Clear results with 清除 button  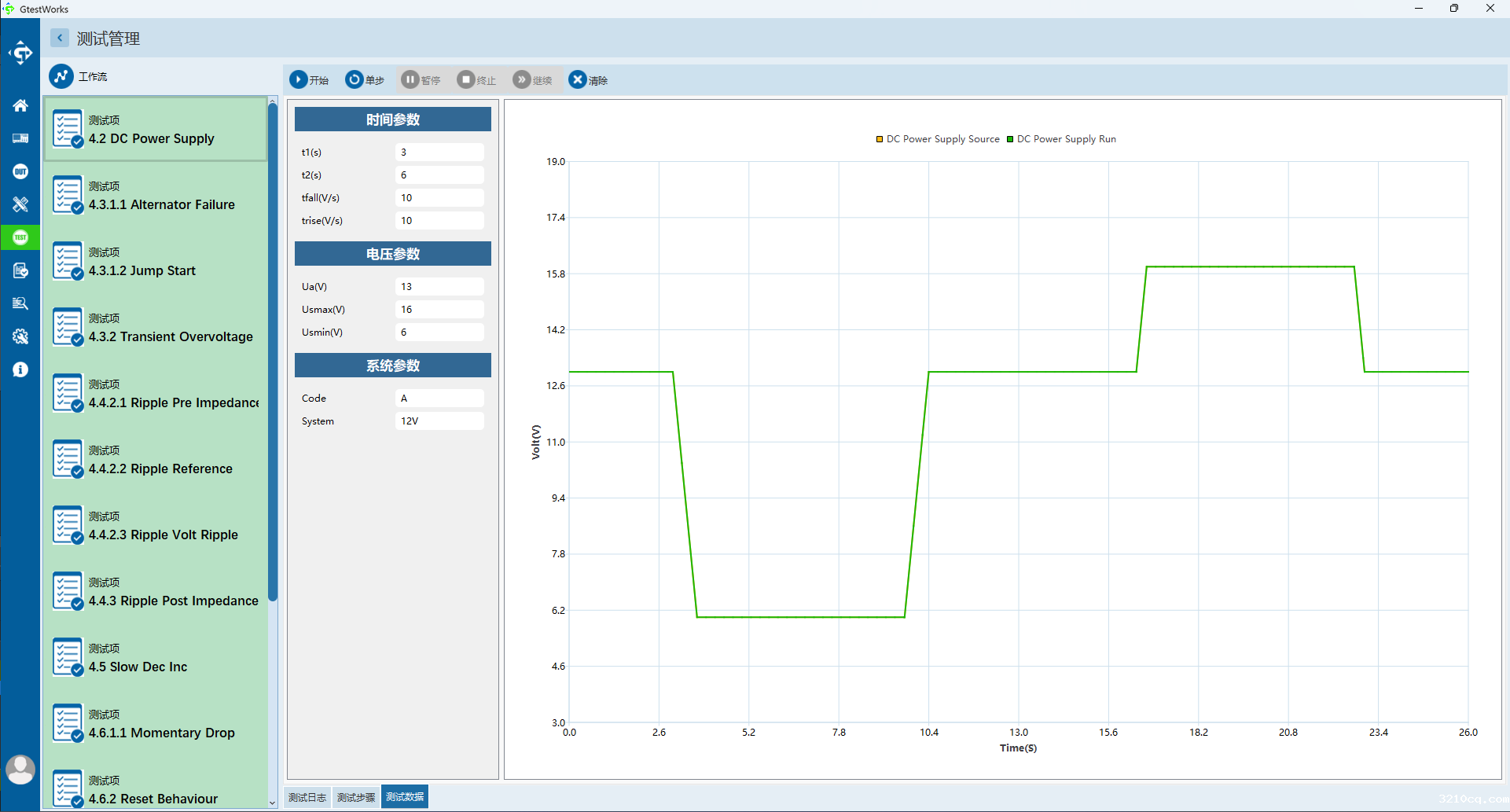pyautogui.click(x=588, y=80)
